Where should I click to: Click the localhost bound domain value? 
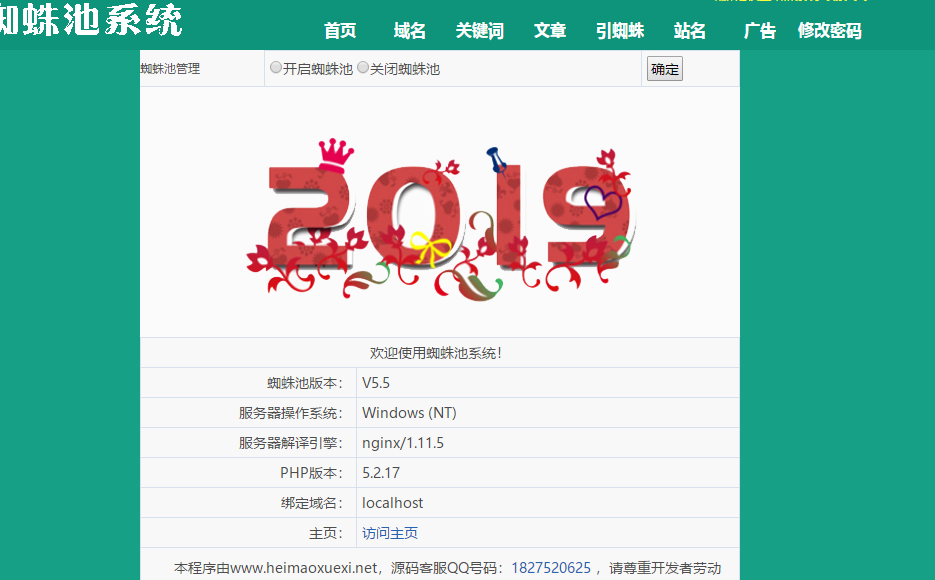pyautogui.click(x=392, y=503)
